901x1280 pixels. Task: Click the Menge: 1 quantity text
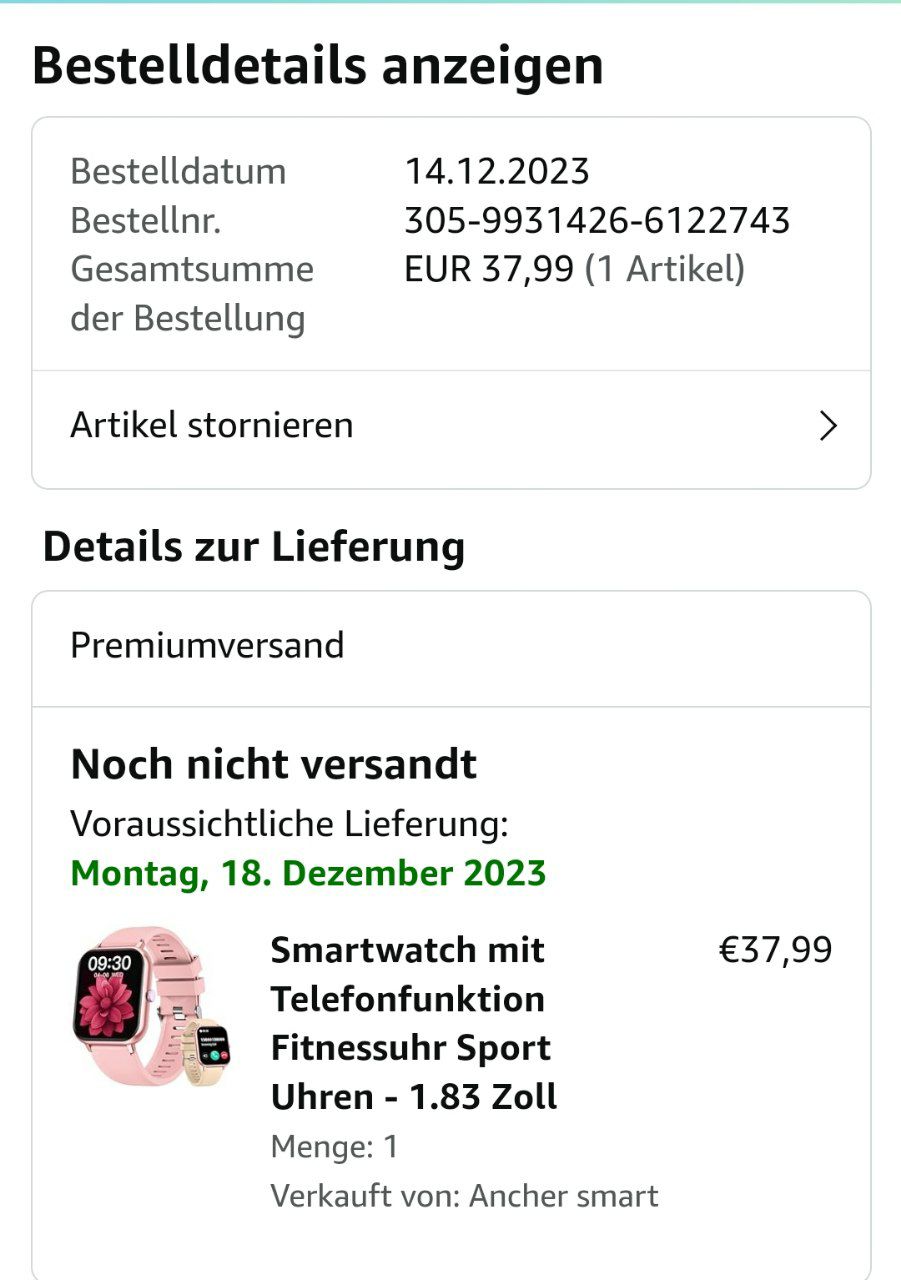point(335,1147)
